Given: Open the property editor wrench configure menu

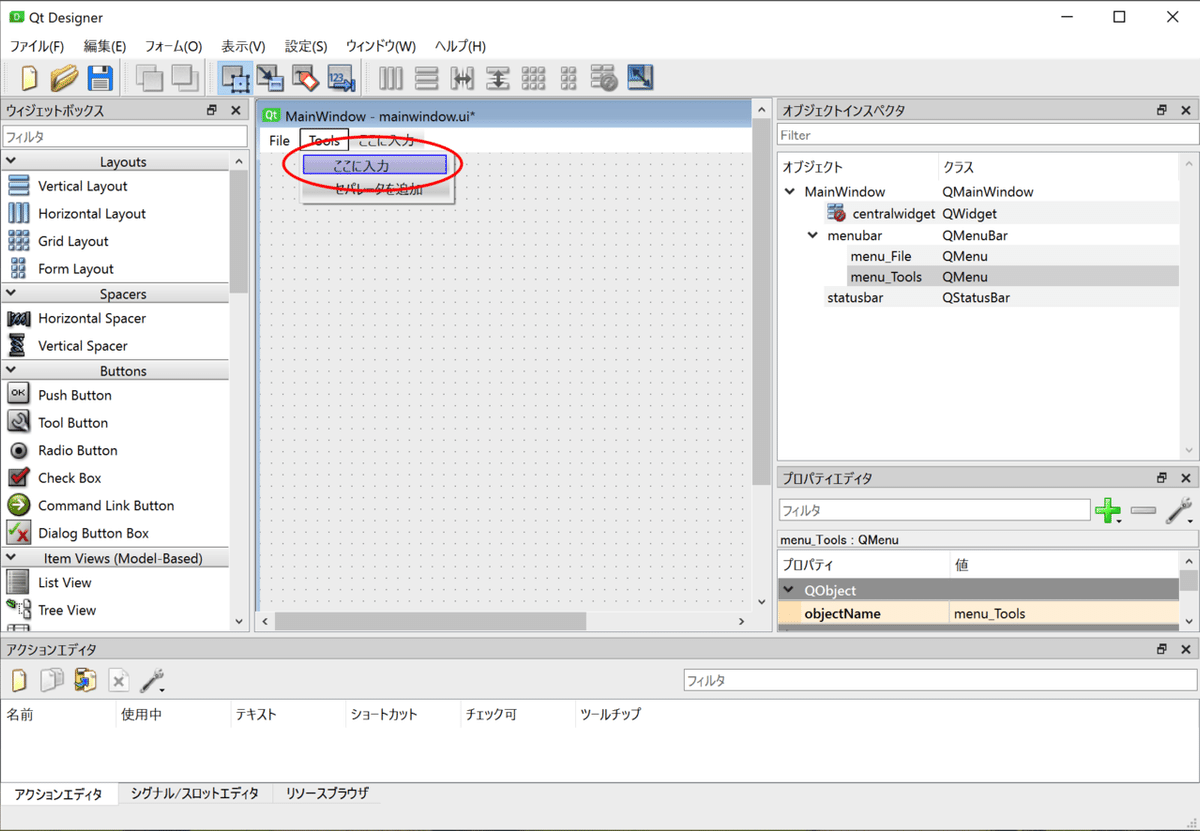Looking at the screenshot, I should pos(1180,510).
